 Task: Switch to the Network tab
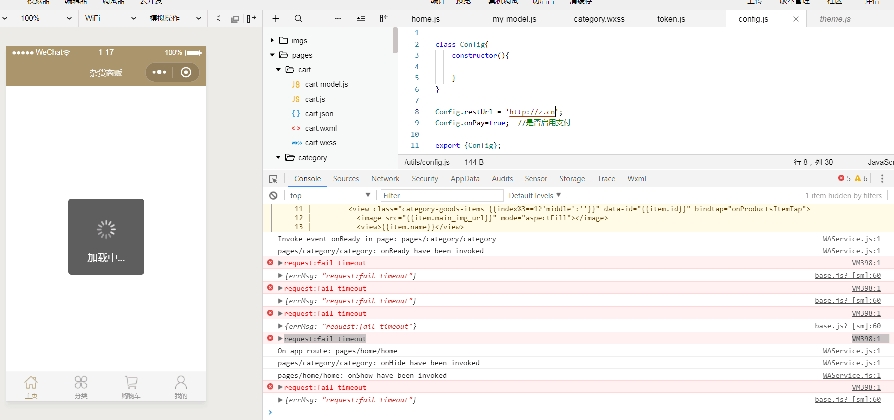(x=385, y=178)
